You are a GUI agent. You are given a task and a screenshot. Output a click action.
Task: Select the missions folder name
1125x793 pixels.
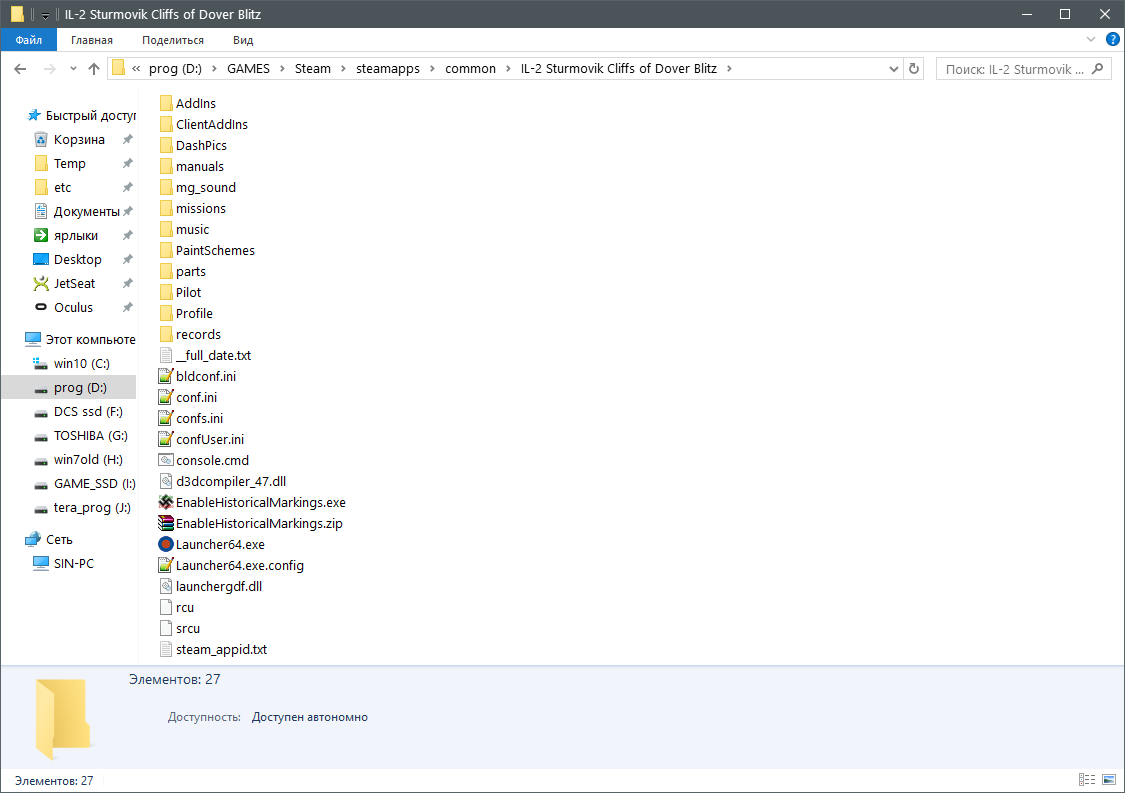(201, 209)
